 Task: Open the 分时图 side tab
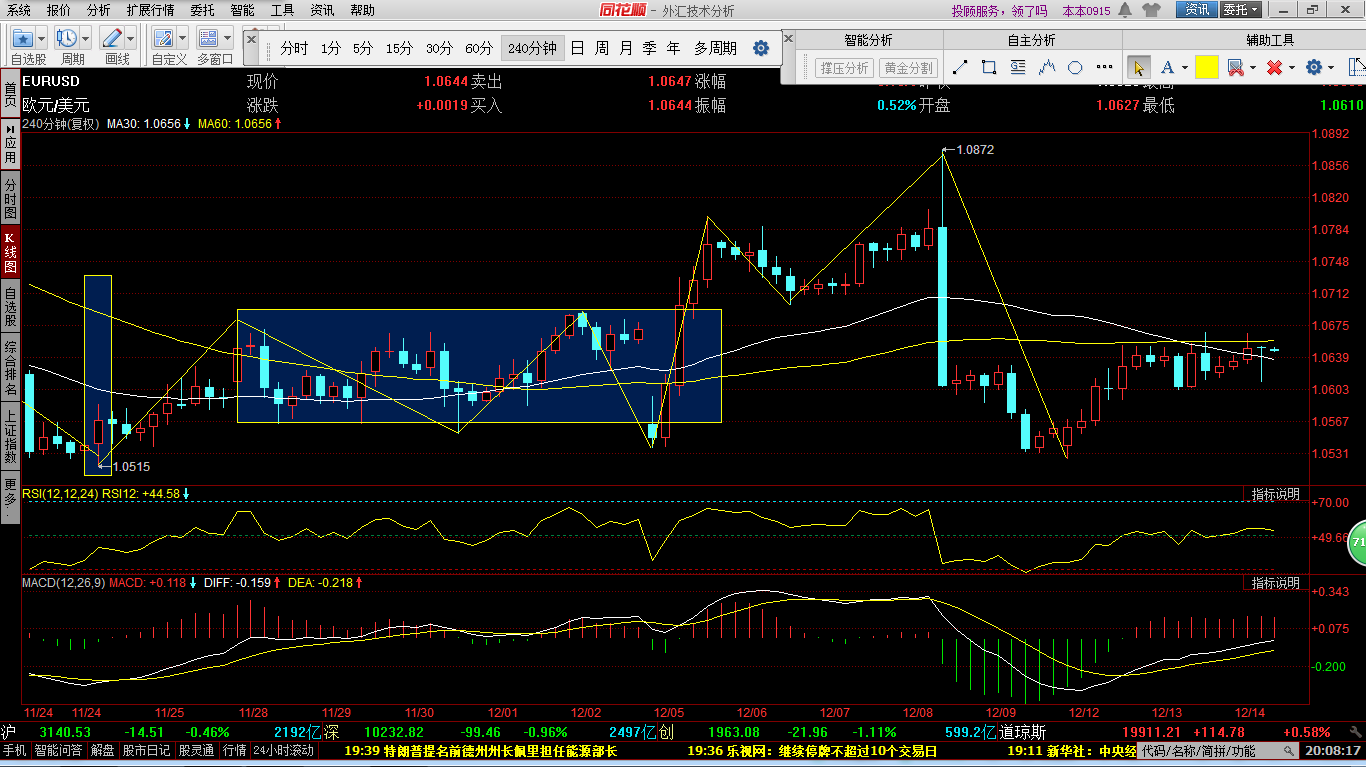(10, 199)
